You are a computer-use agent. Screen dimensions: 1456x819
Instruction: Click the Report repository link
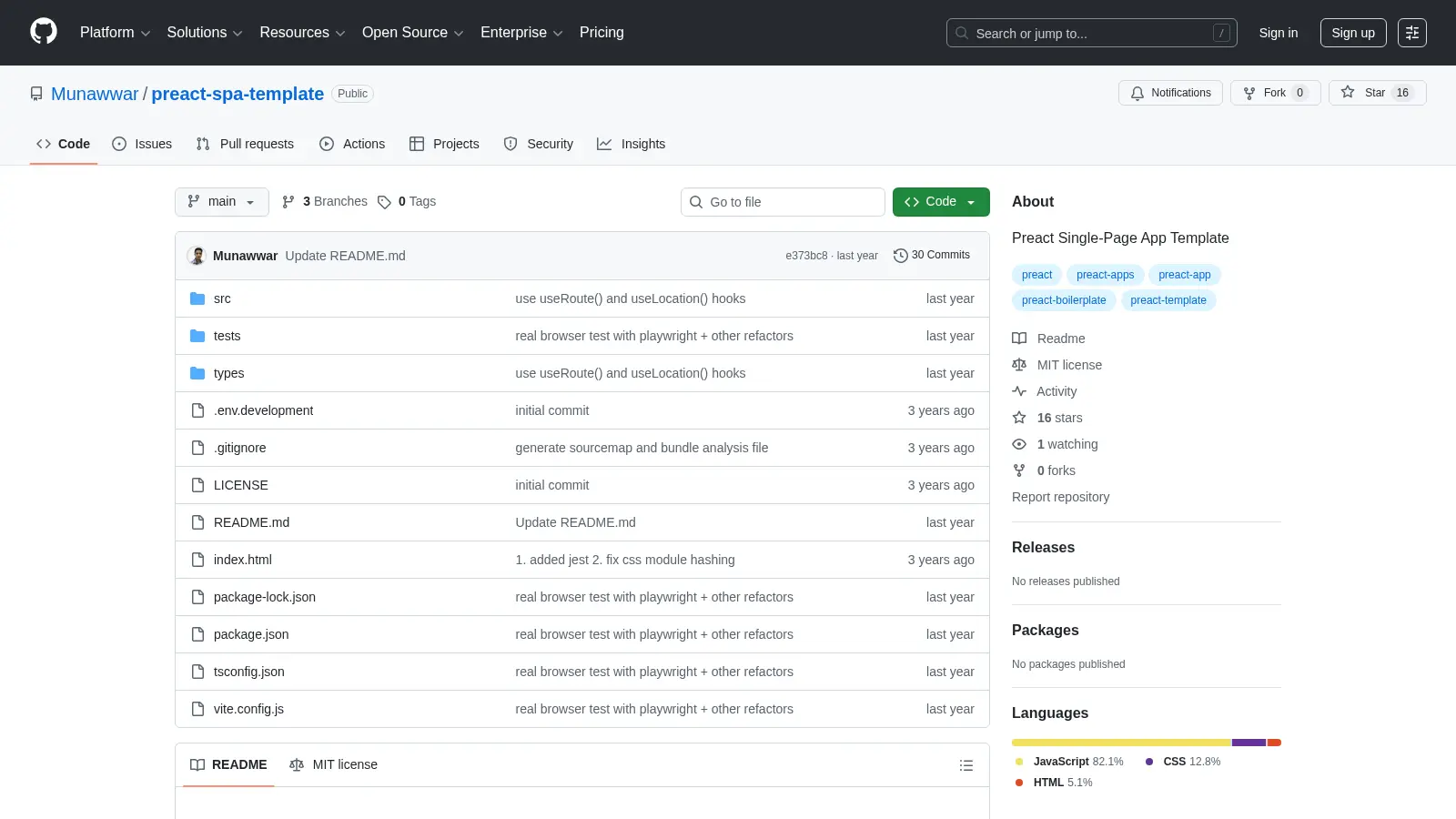pyautogui.click(x=1060, y=497)
